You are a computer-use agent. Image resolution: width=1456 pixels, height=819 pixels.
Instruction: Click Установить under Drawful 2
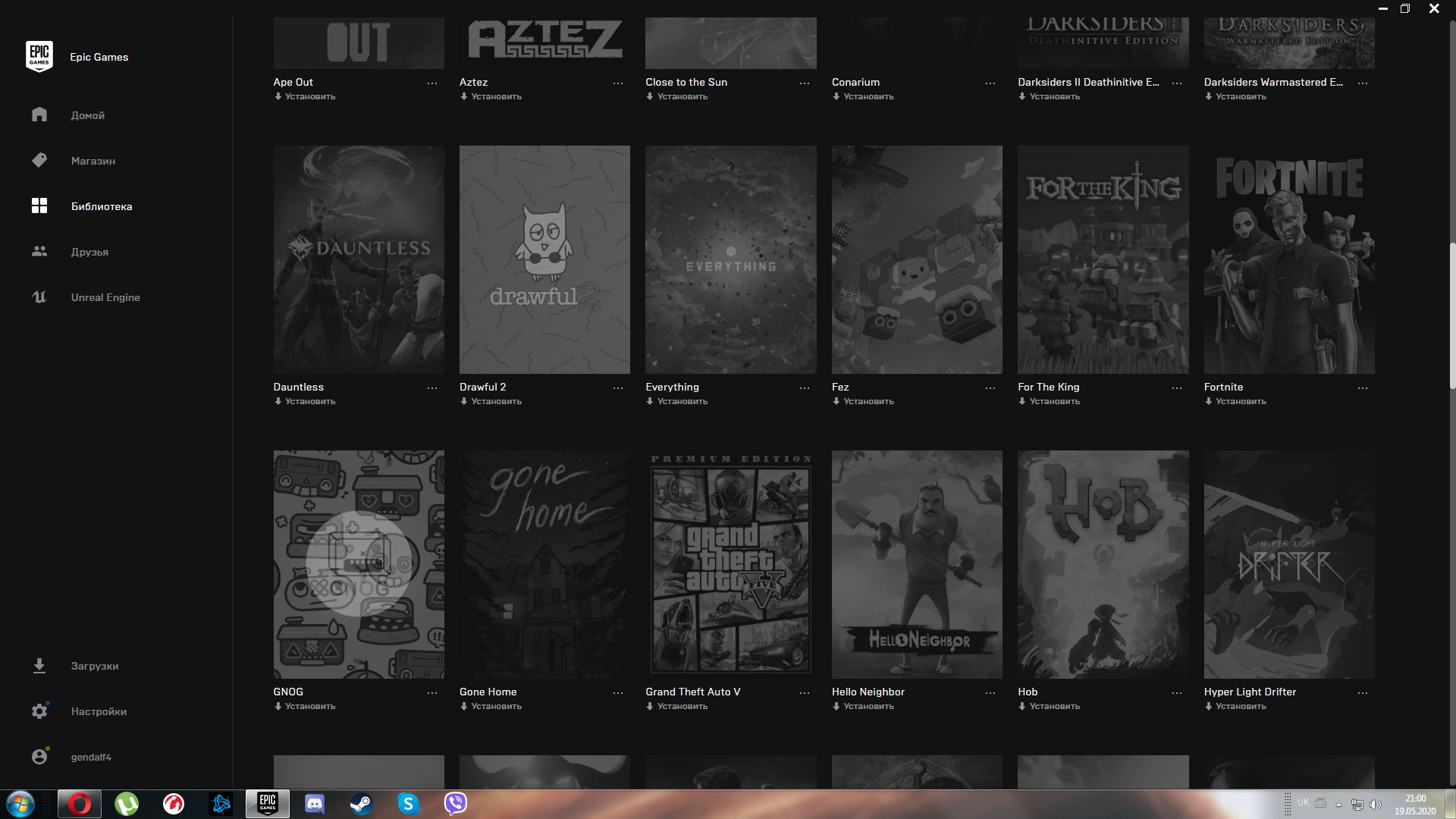491,401
